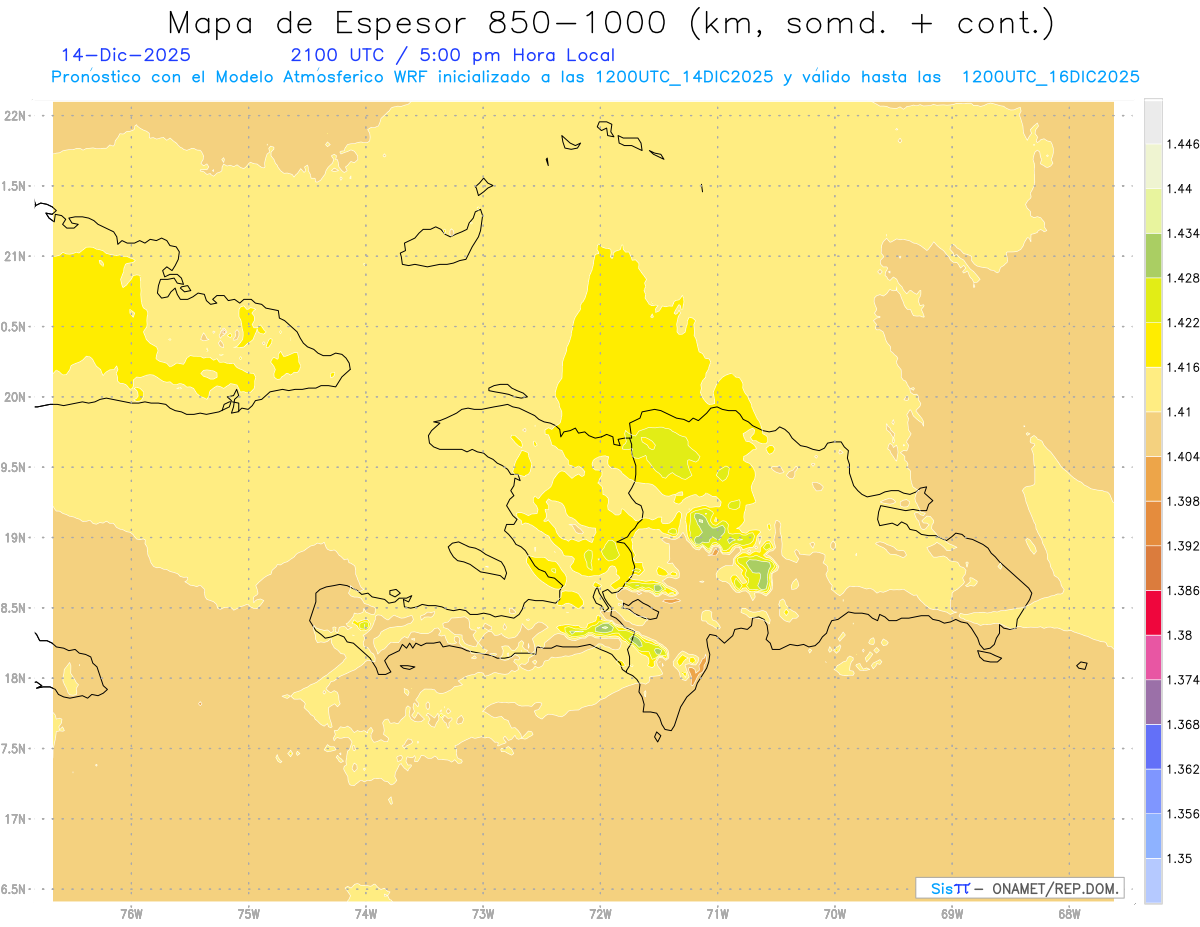Click the legend value '1.428'

pos(1184,278)
